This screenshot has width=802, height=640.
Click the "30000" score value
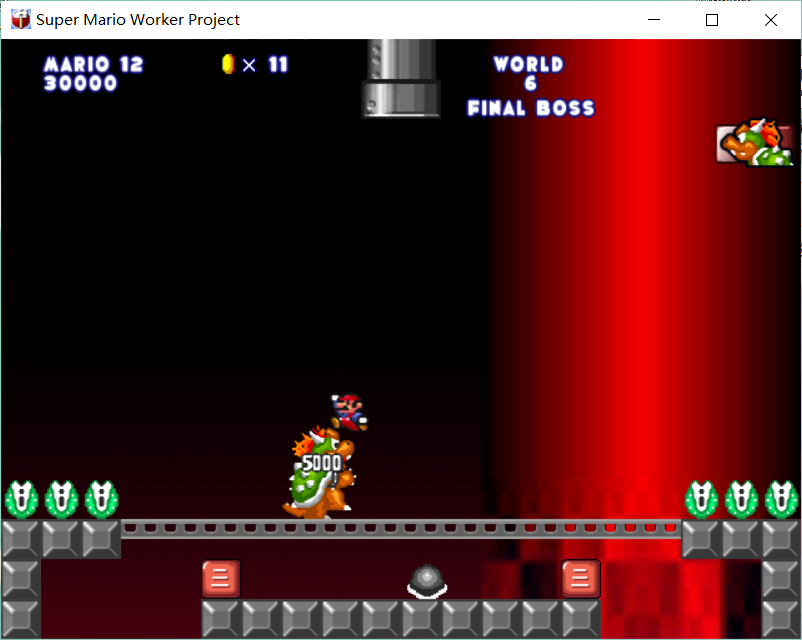(81, 83)
